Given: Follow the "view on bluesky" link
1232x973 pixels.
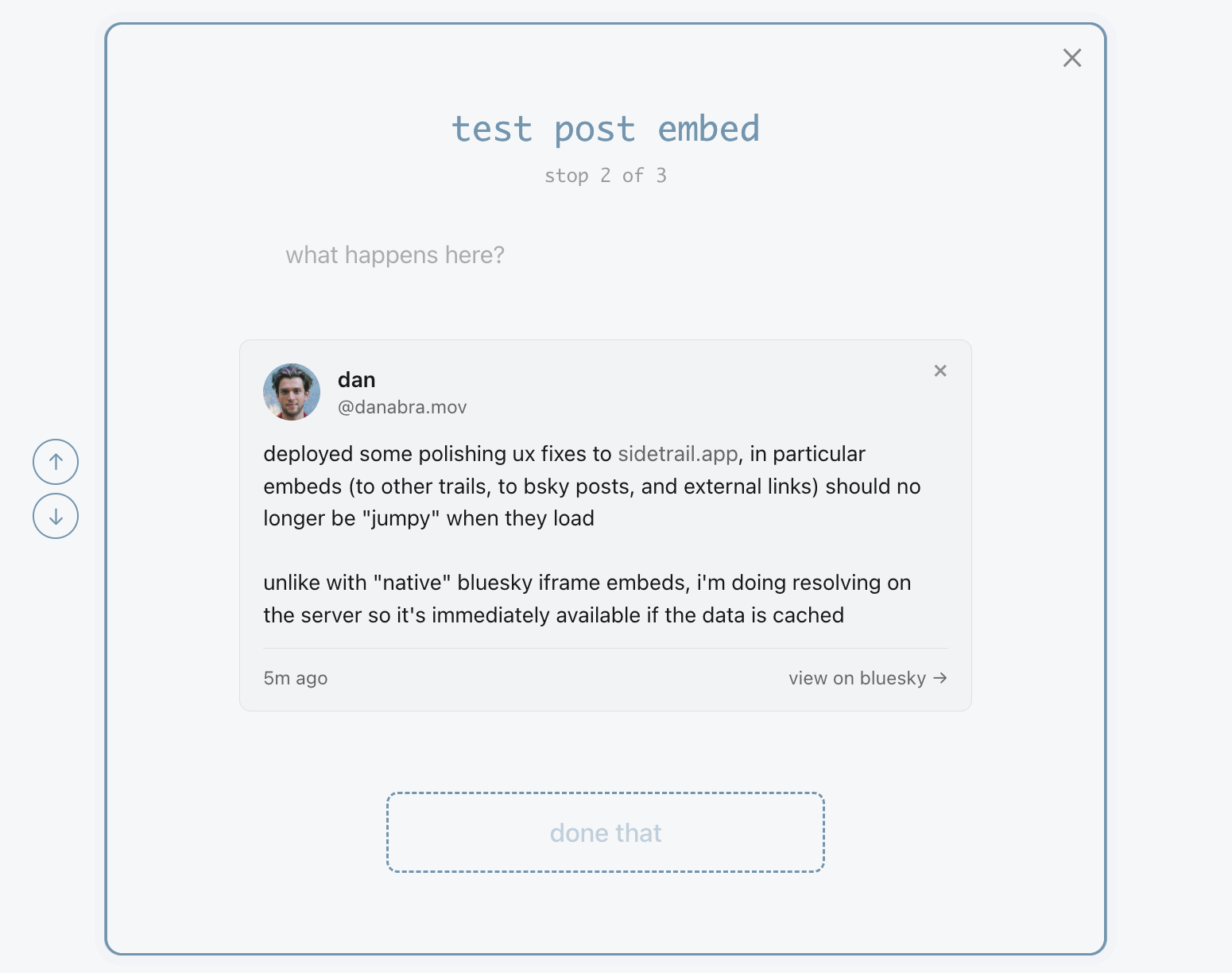Looking at the screenshot, I should [x=857, y=678].
